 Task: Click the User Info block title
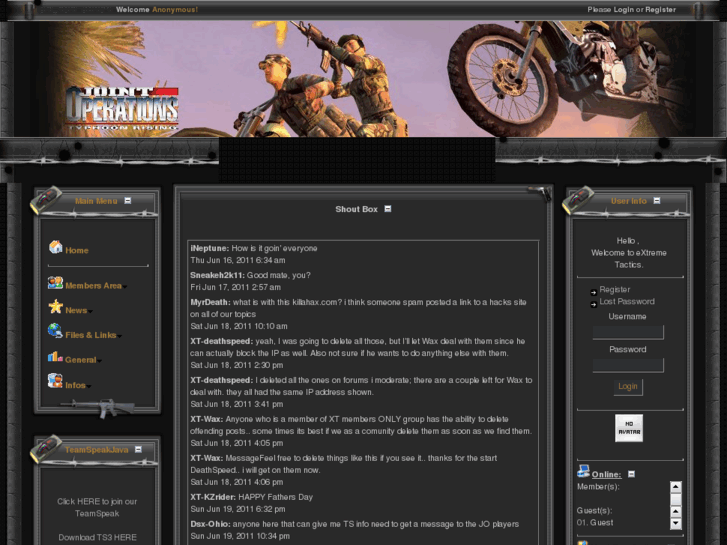[628, 201]
